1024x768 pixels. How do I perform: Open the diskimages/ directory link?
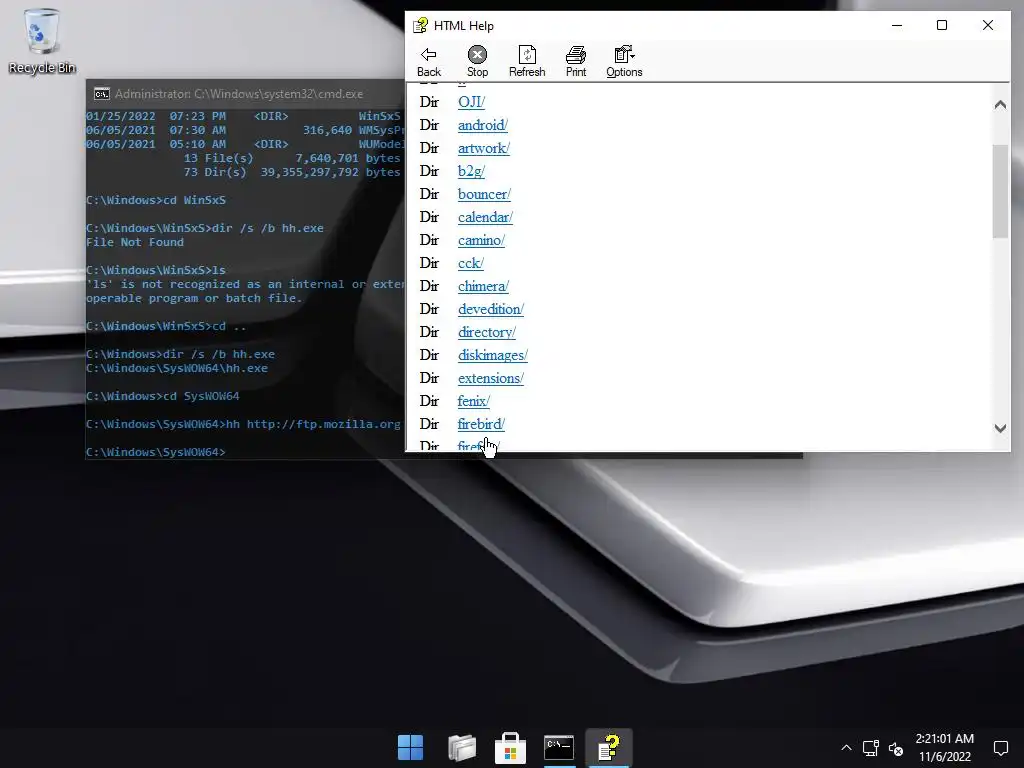point(492,355)
